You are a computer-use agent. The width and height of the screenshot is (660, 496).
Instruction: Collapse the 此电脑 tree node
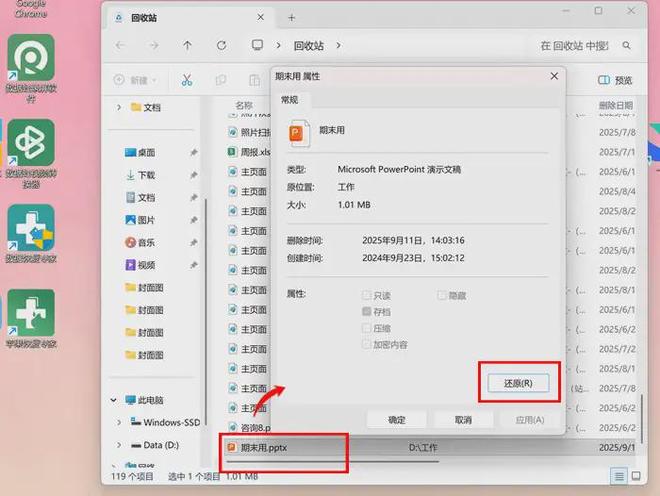coord(113,400)
